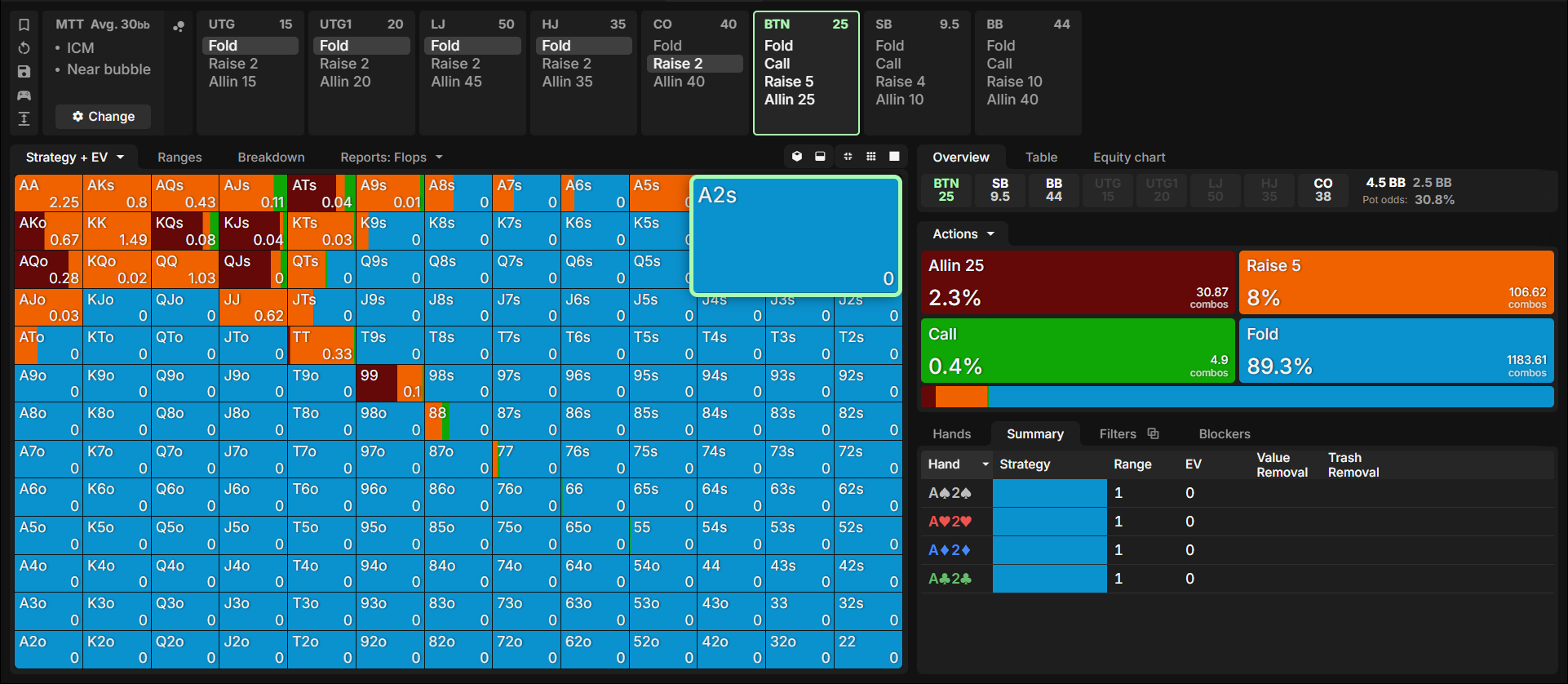Click the collapse-arrows icon above the matrix

pos(848,157)
